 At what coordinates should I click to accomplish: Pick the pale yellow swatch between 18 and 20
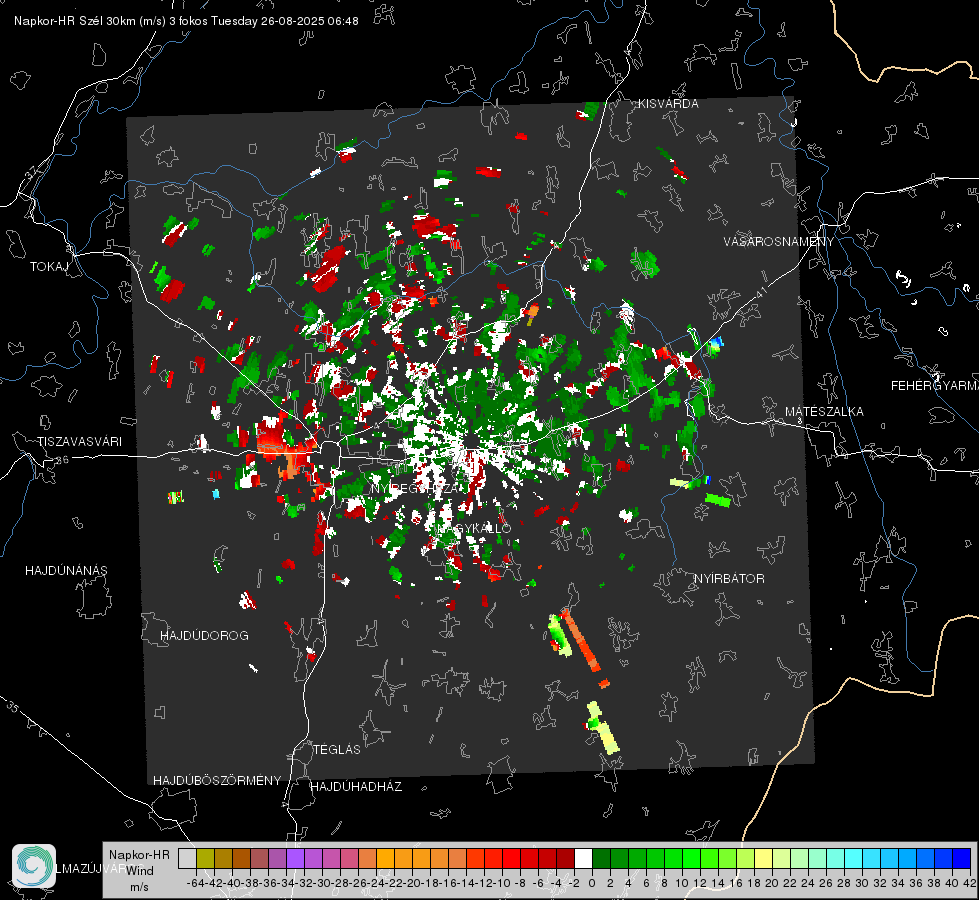[x=763, y=859]
